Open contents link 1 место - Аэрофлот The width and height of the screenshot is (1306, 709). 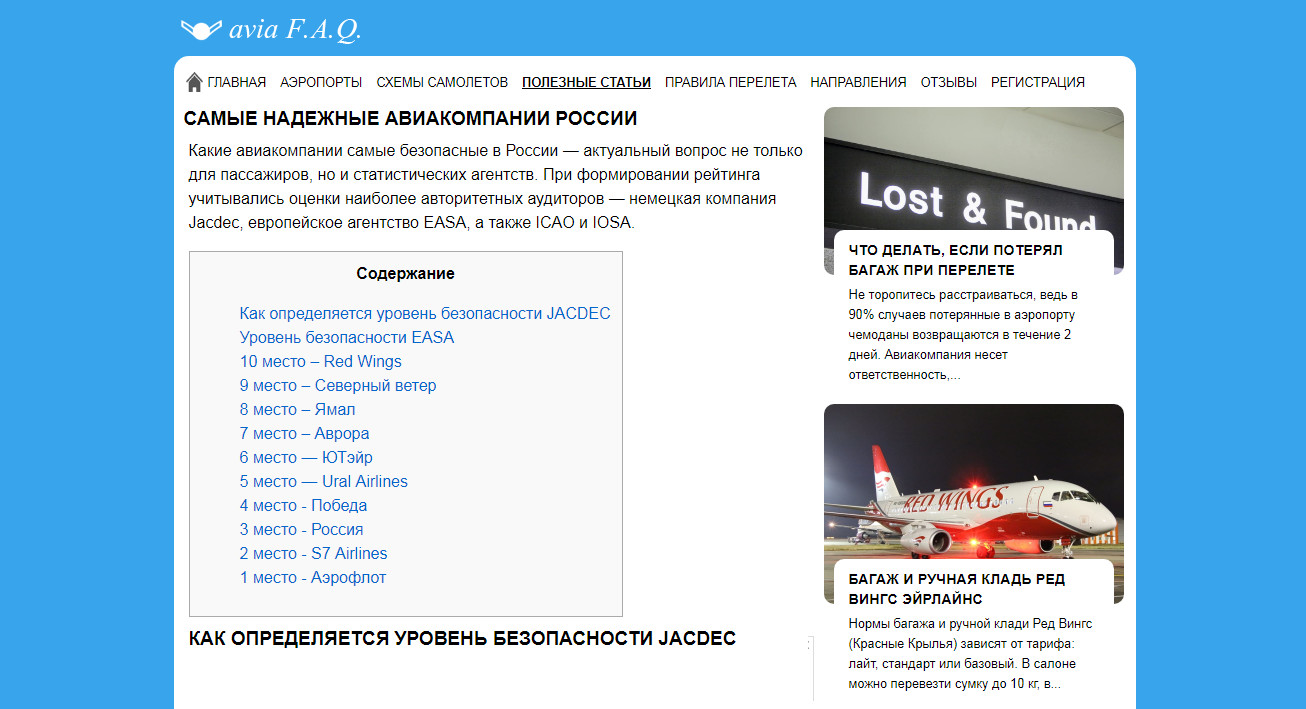click(313, 577)
